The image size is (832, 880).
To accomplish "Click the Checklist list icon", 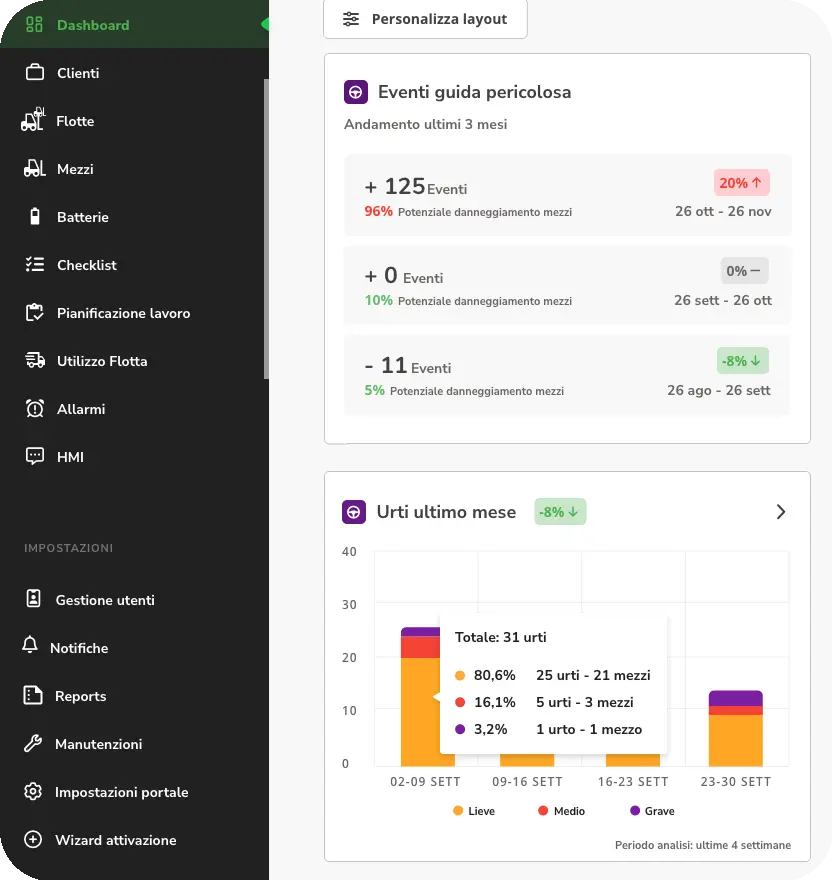I will coord(35,265).
